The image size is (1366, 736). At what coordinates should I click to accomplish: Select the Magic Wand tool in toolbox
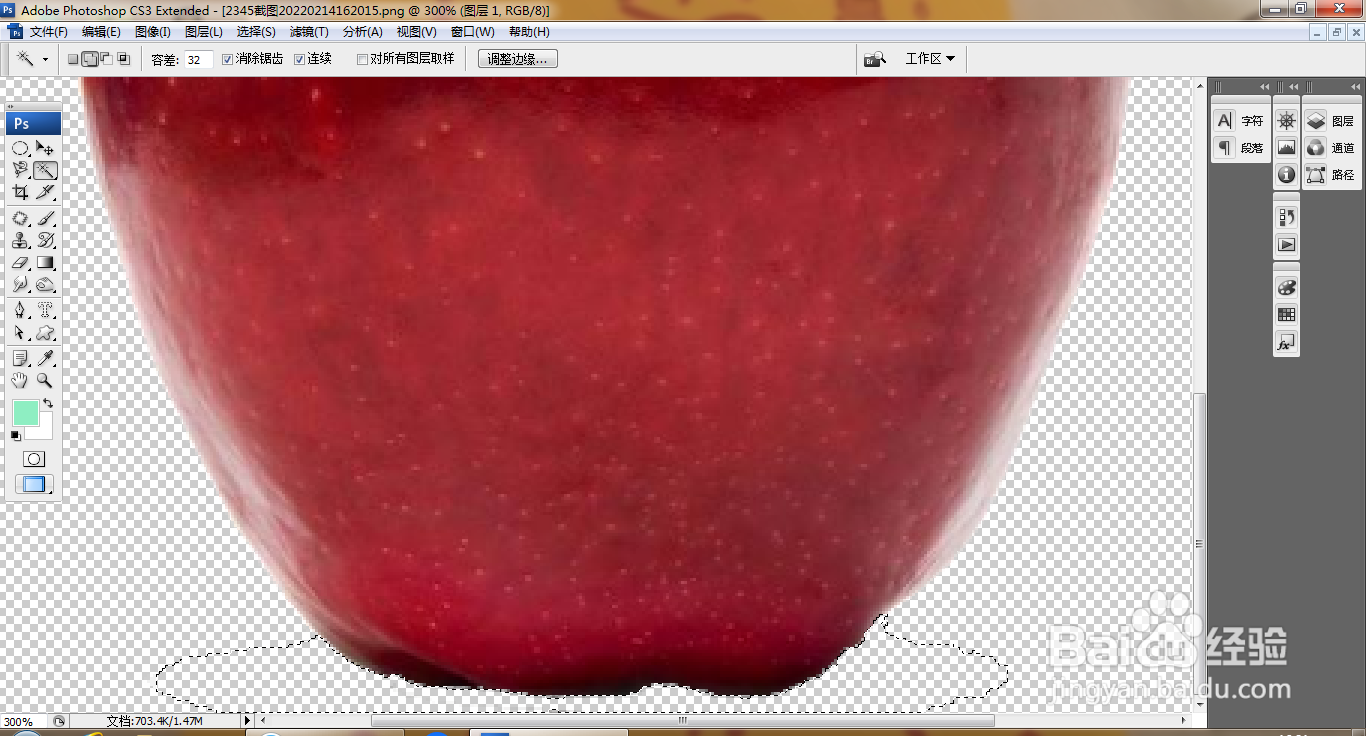click(x=45, y=170)
